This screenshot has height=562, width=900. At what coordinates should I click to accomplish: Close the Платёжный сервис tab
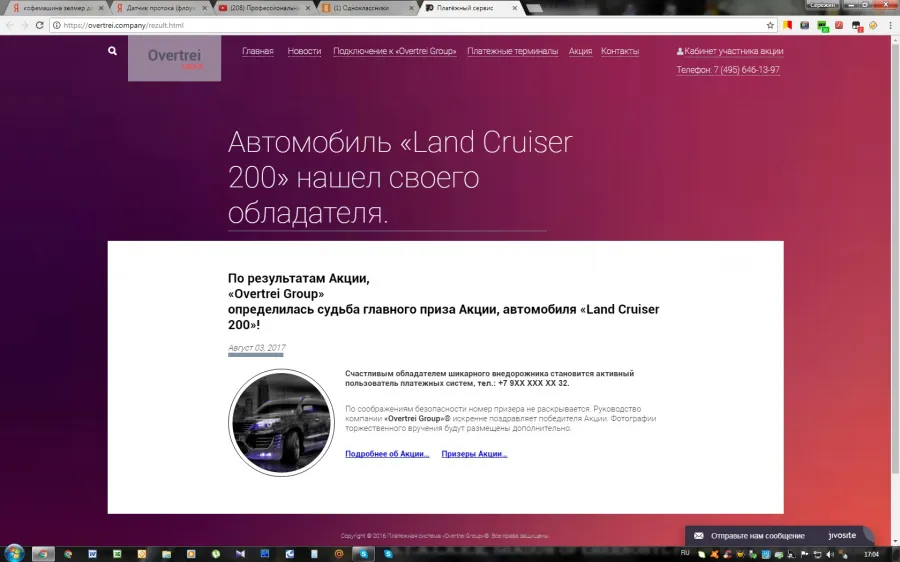[x=514, y=8]
